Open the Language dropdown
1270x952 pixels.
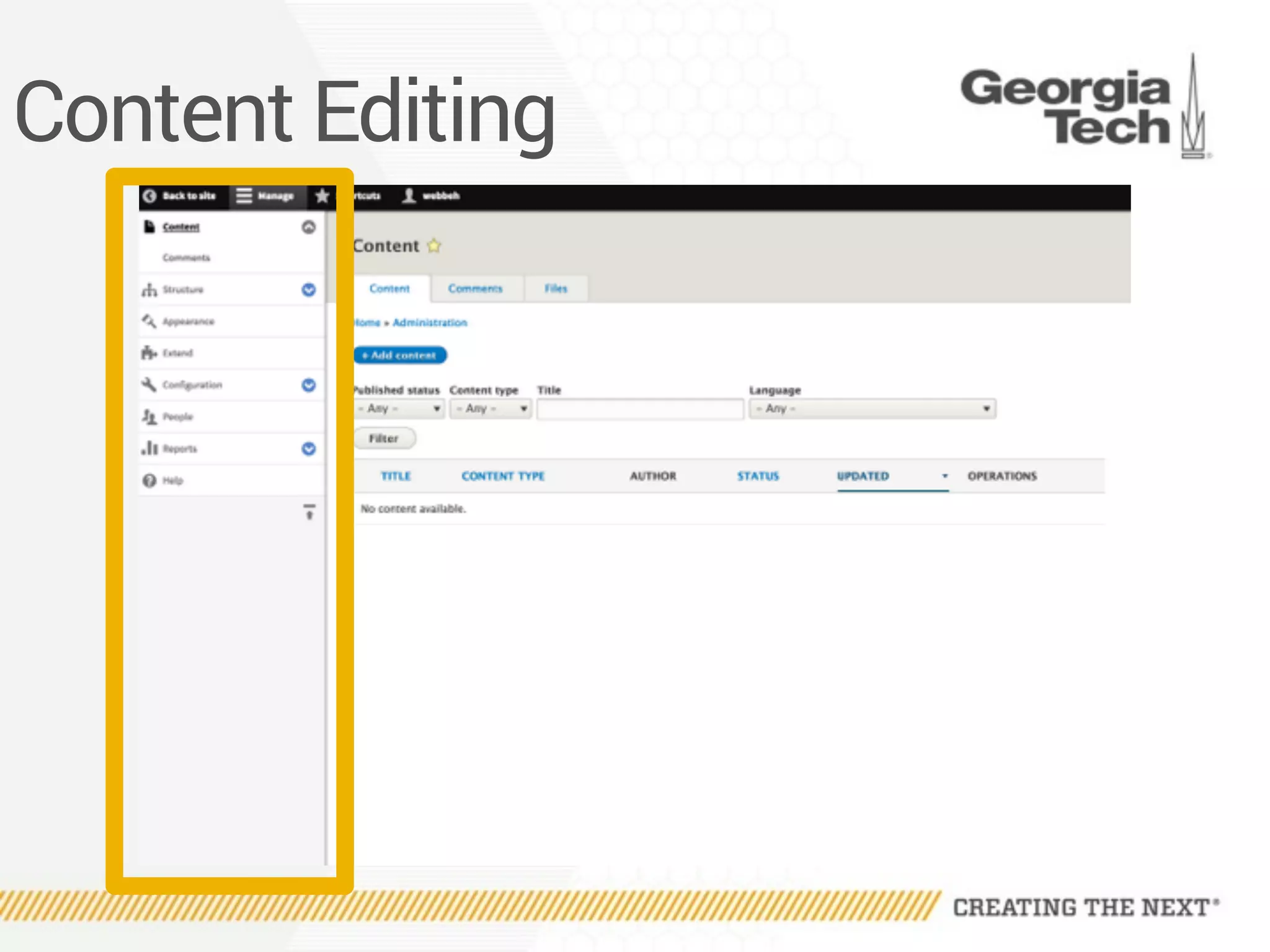[873, 408]
